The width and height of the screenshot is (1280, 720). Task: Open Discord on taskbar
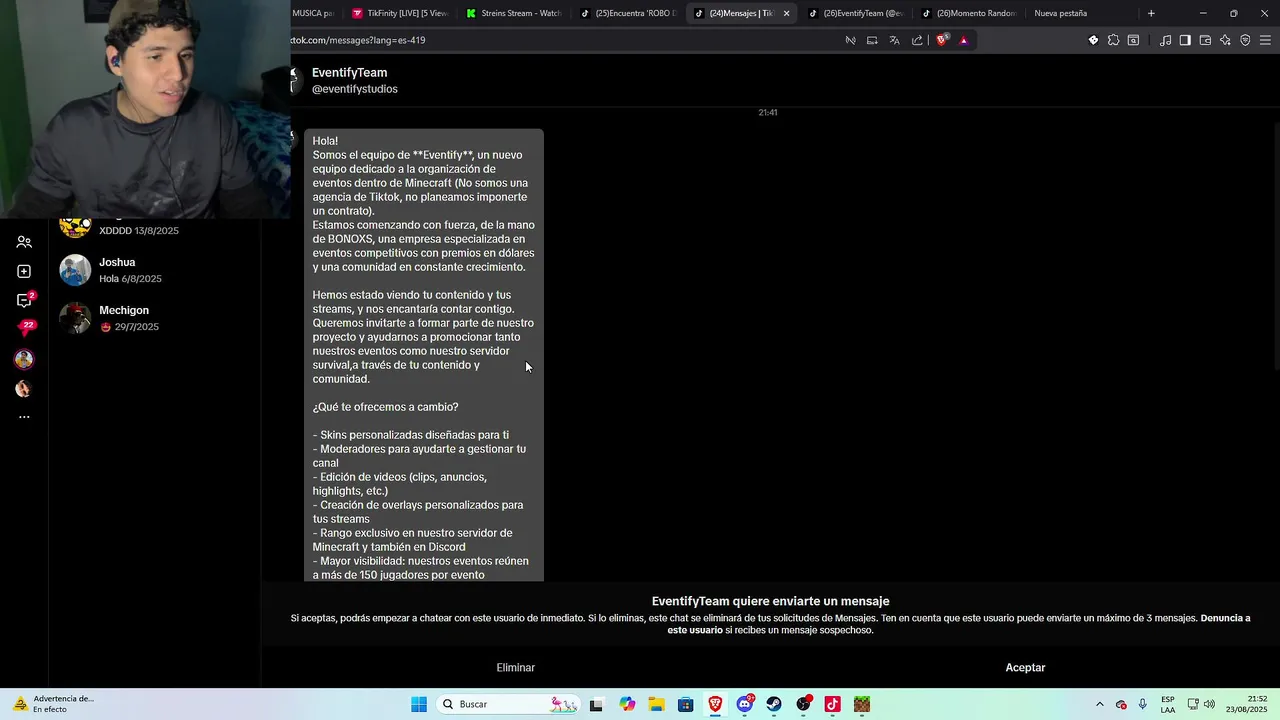[745, 704]
